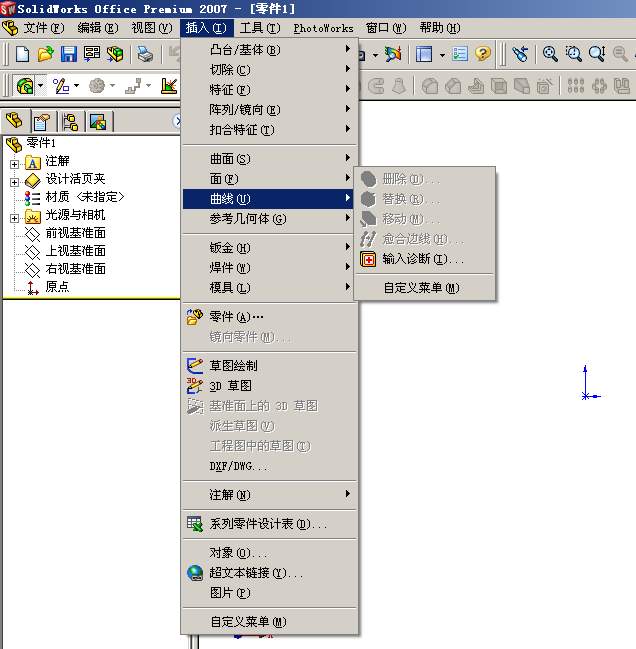Select 原点 in the feature tree
The height and width of the screenshot is (649, 636).
57,287
